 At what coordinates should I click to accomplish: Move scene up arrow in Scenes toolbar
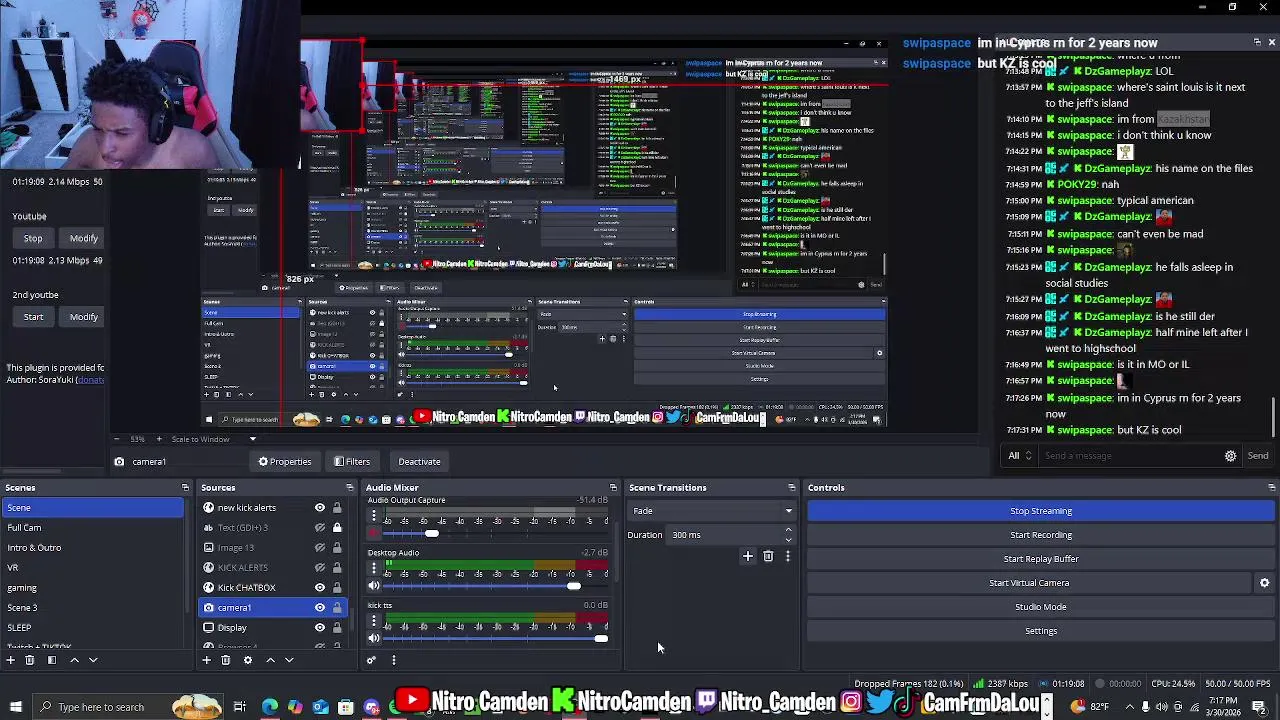(x=74, y=660)
